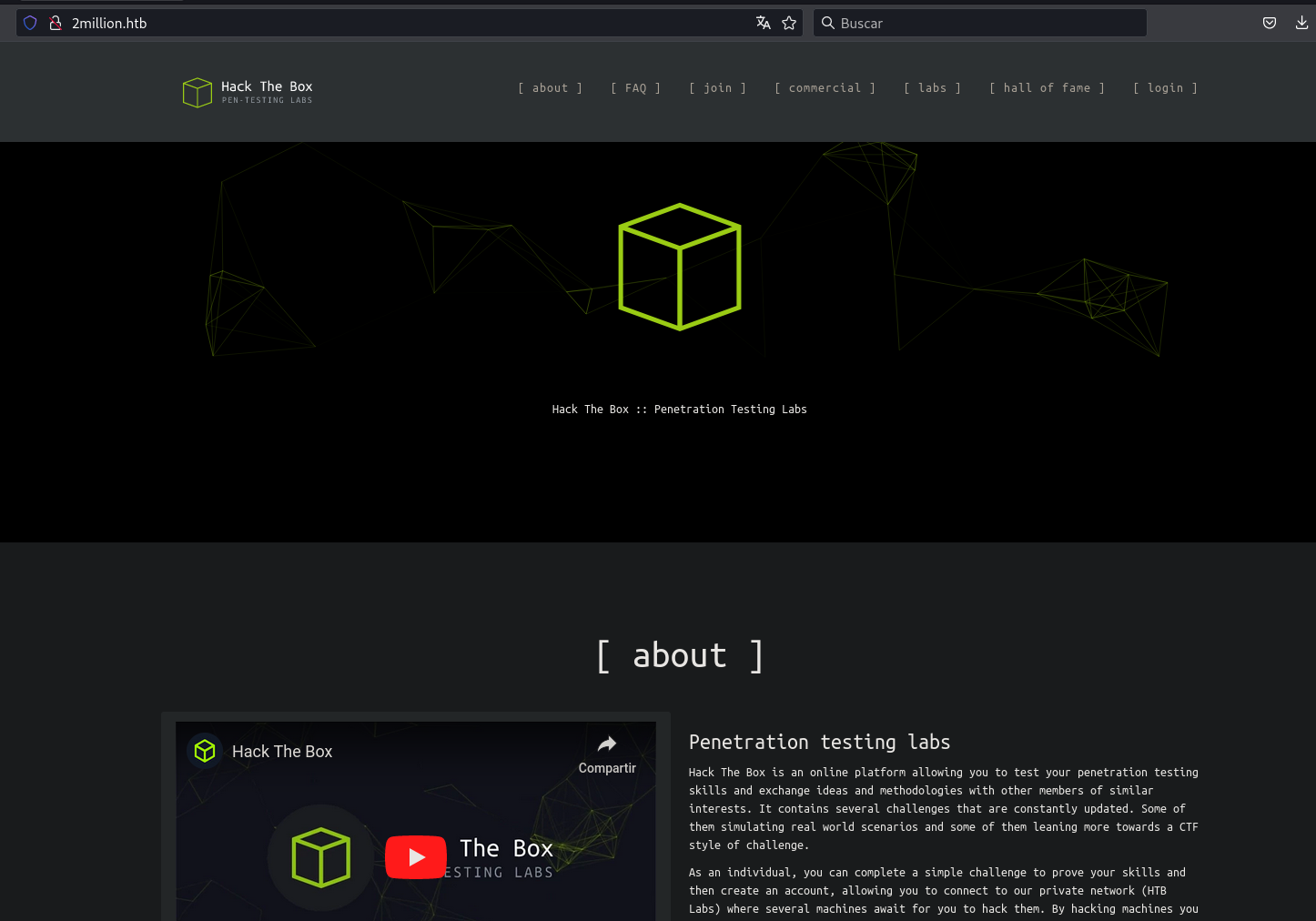
Task: Click the YouTube channel avatar icon
Action: tap(205, 751)
